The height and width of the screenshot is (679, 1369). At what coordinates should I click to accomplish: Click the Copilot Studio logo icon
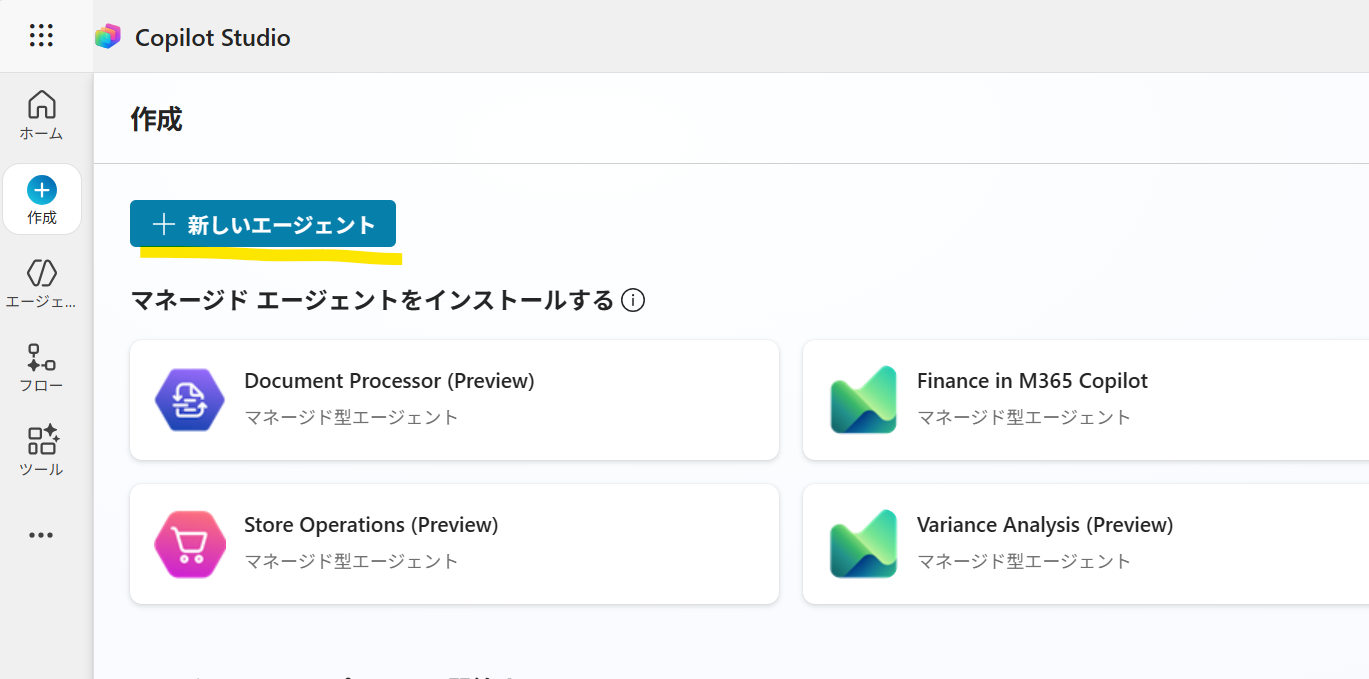click(108, 37)
